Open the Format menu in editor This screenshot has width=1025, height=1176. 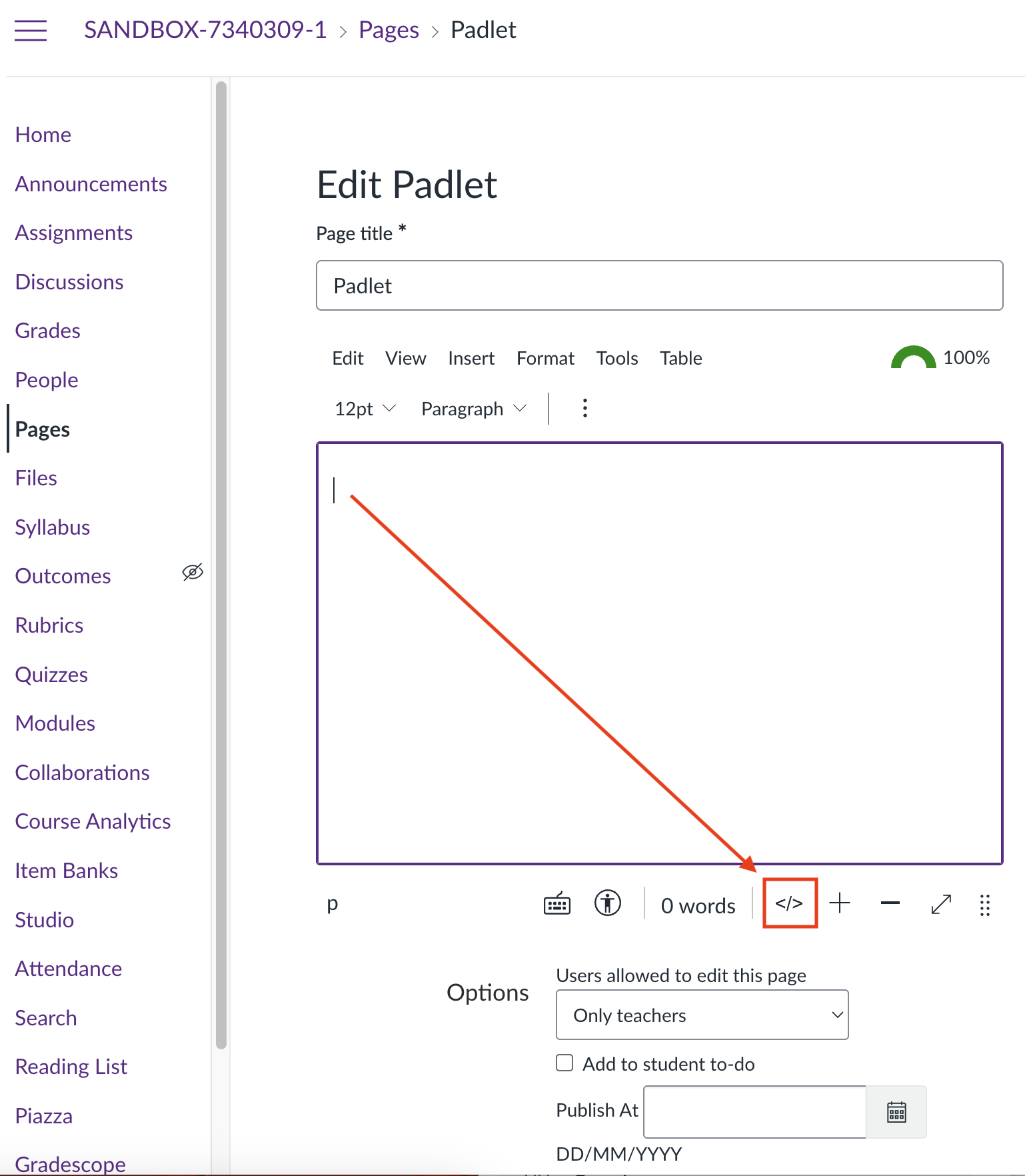tap(544, 359)
